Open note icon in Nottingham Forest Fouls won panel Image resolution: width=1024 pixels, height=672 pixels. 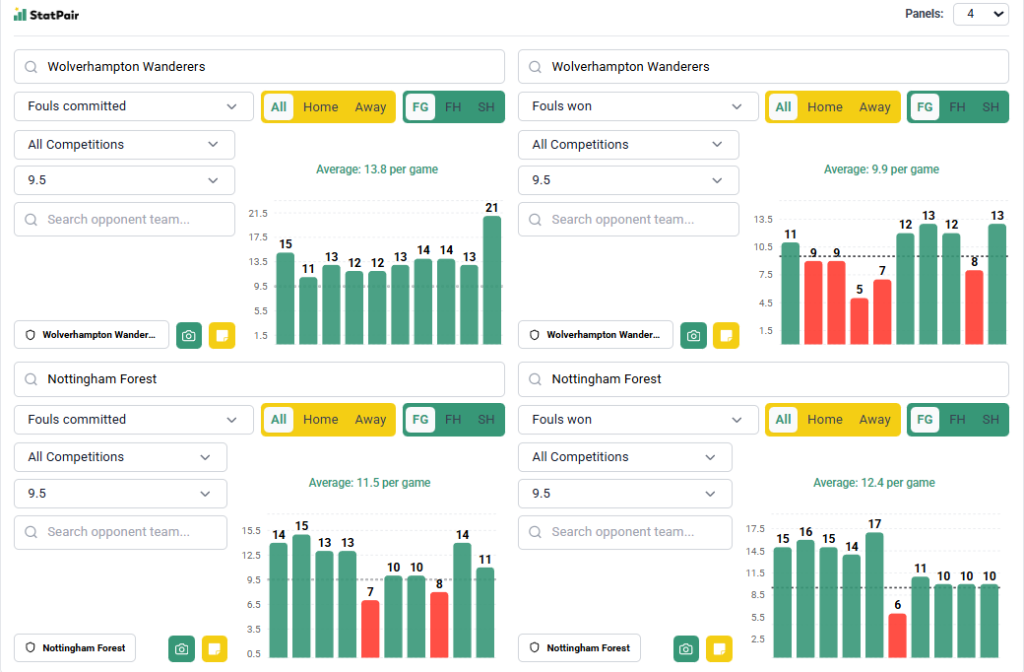click(x=719, y=648)
